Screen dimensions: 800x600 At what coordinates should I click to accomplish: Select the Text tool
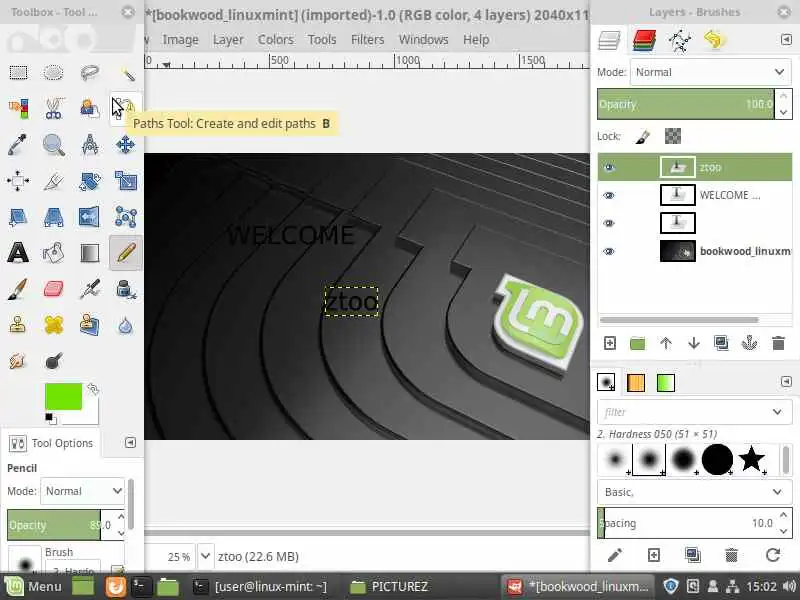(18, 253)
